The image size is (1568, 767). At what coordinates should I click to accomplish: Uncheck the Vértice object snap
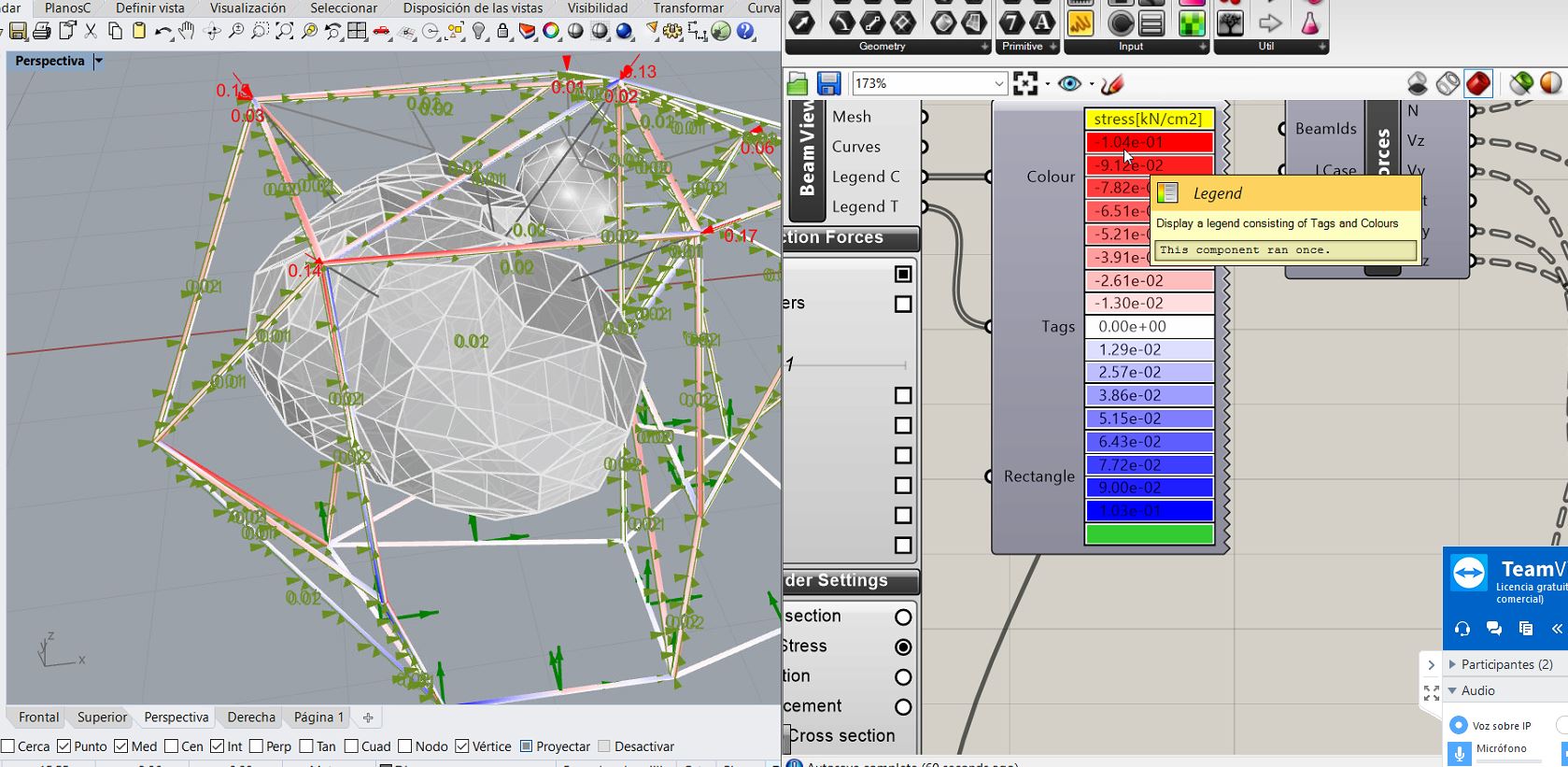462,746
